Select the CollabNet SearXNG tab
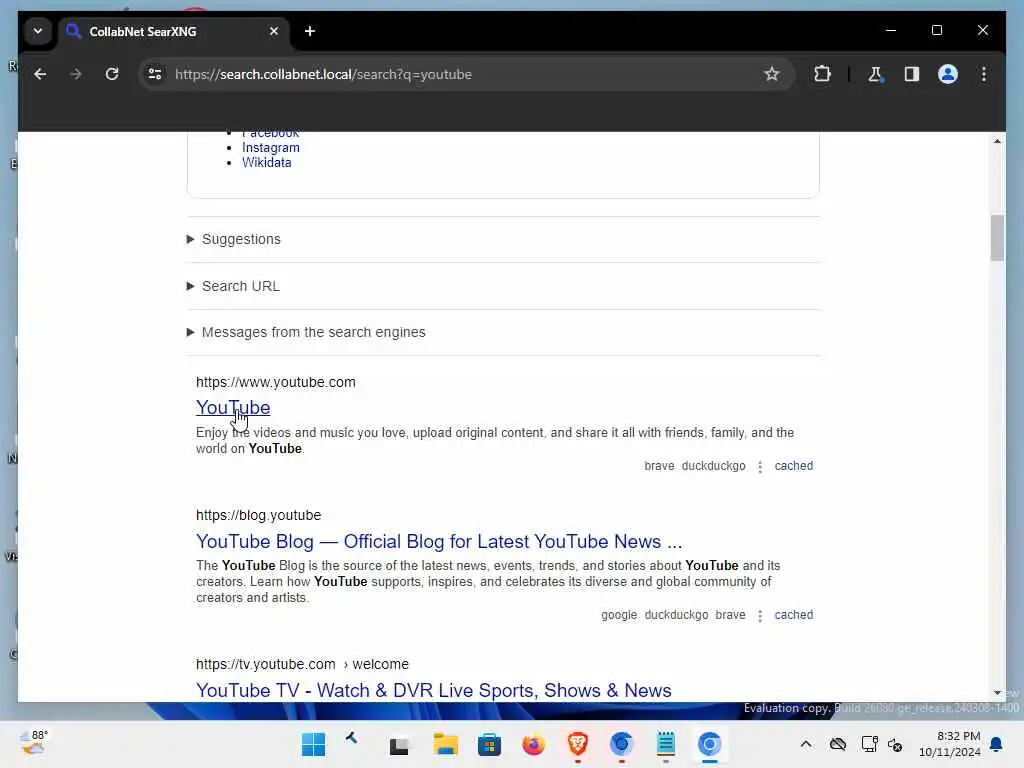Screen dimensions: 1024x768 point(173,31)
